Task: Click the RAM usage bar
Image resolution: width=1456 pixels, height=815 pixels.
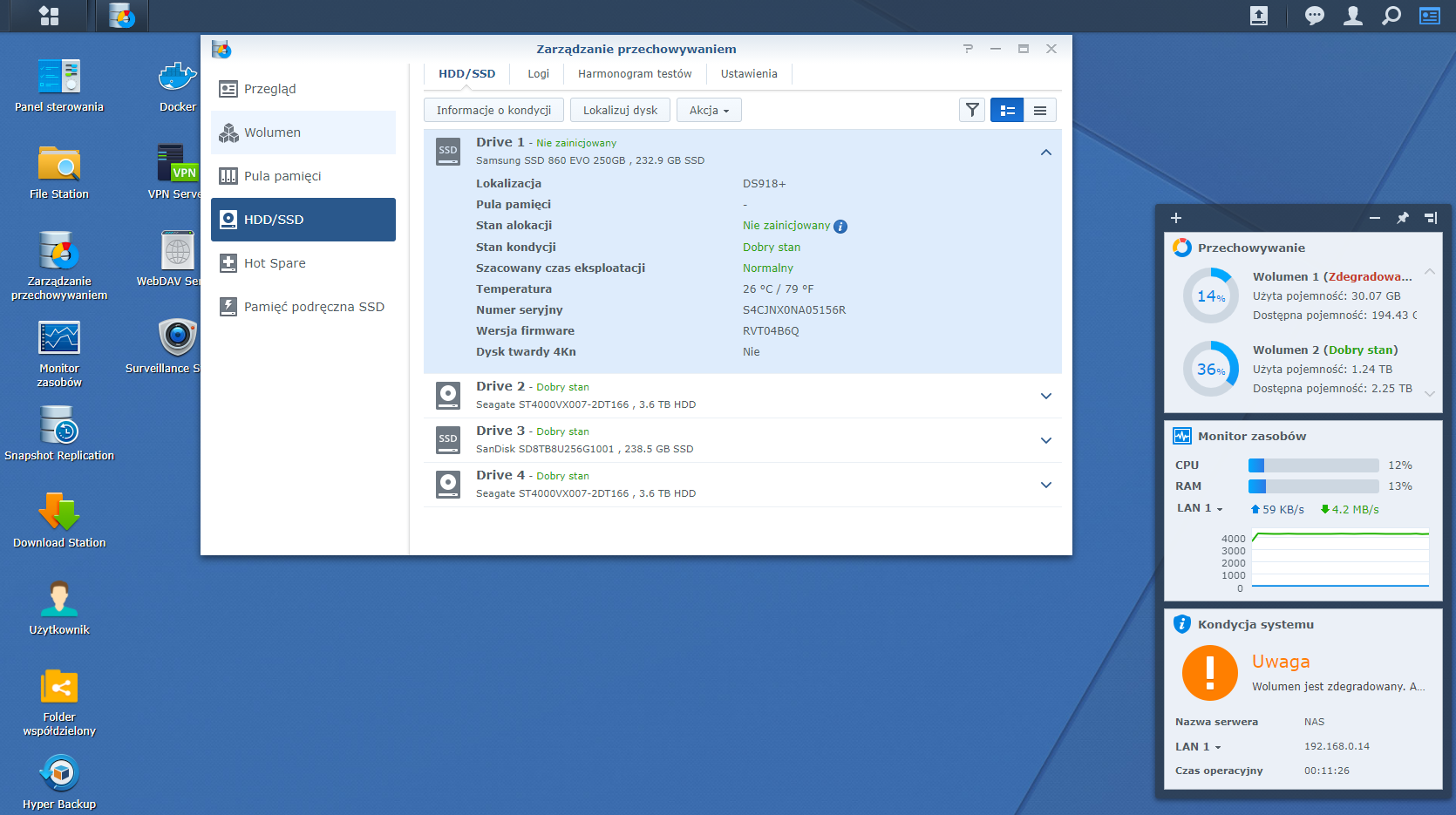Action: pyautogui.click(x=1314, y=486)
